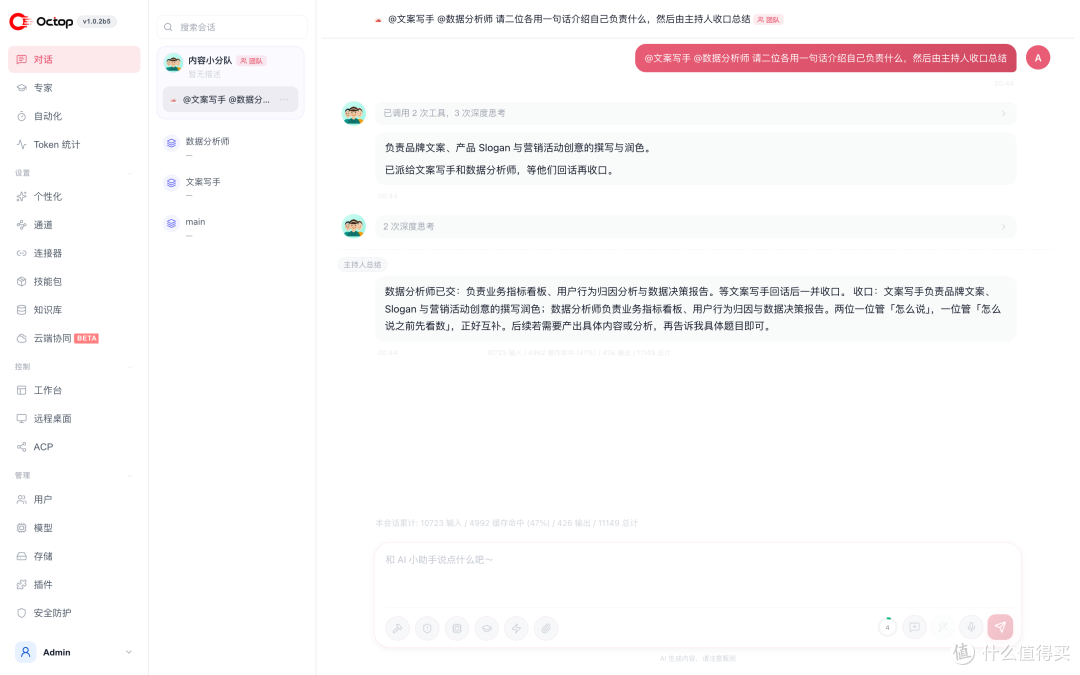Image resolution: width=1080 pixels, height=675 pixels.
Task: Click the 安全防护 shield icon
Action: [x=21, y=613]
